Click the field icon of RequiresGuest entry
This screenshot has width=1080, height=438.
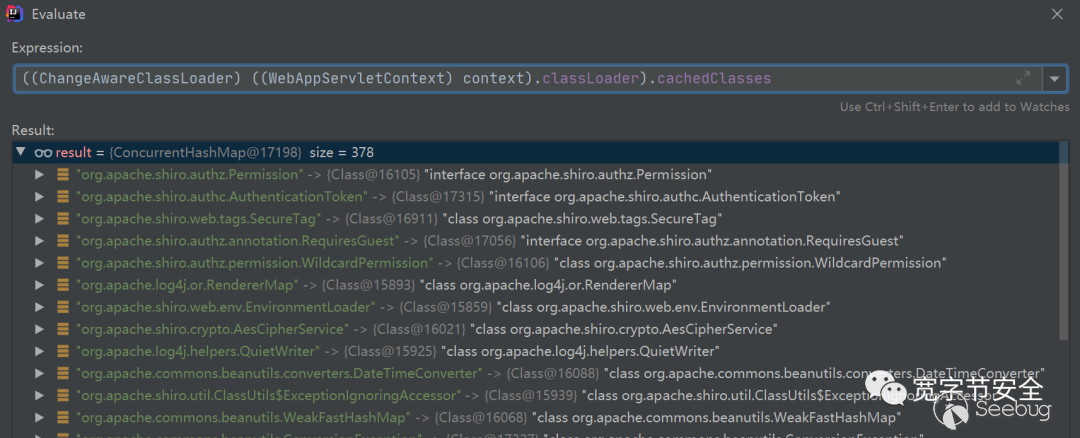[63, 241]
